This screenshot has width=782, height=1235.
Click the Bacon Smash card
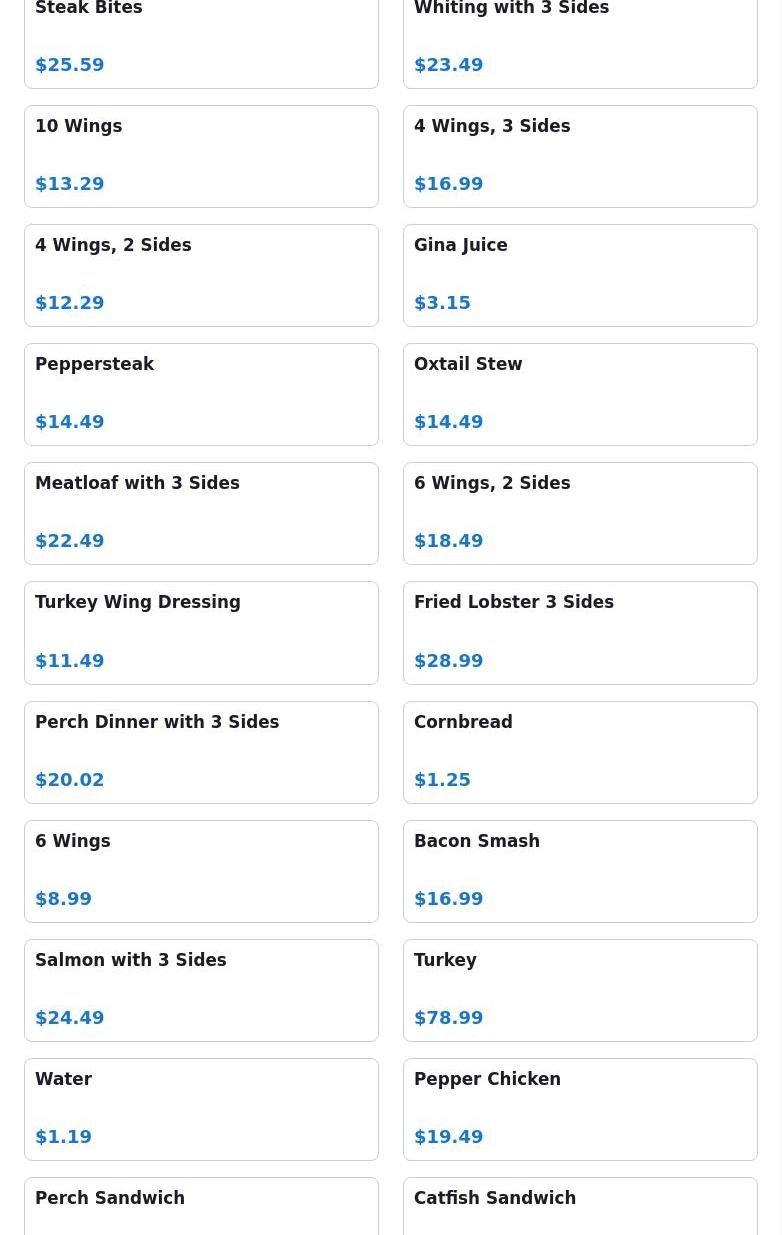pos(580,871)
